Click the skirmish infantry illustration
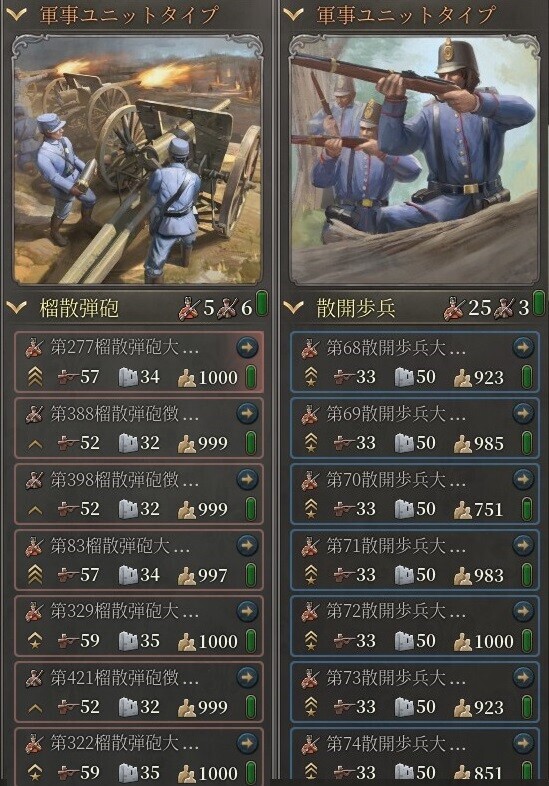Screen dimensions: 549x786 click(414, 159)
